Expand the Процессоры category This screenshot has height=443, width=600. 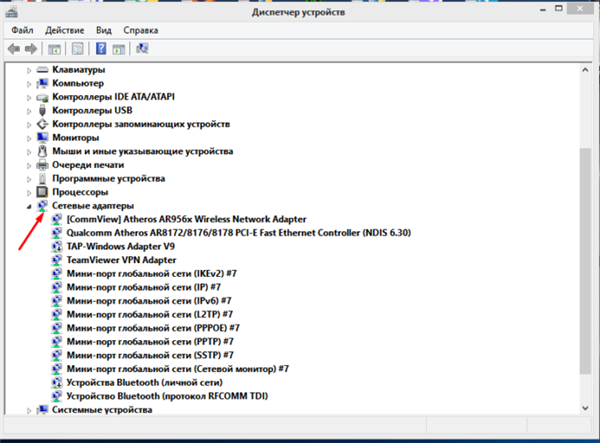point(29,193)
